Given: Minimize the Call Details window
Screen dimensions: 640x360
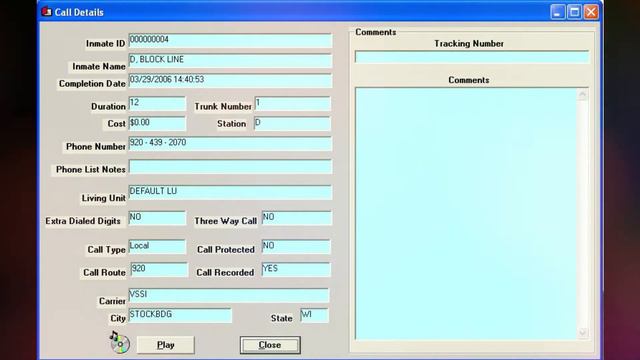Looking at the screenshot, I should 558,12.
